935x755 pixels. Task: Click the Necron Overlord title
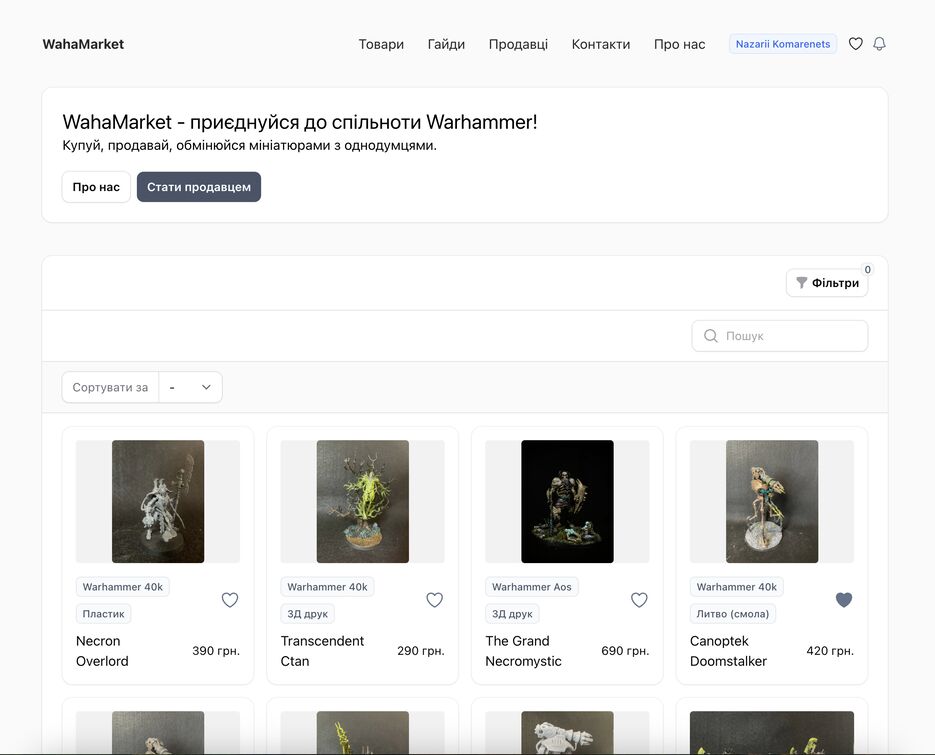(102, 651)
